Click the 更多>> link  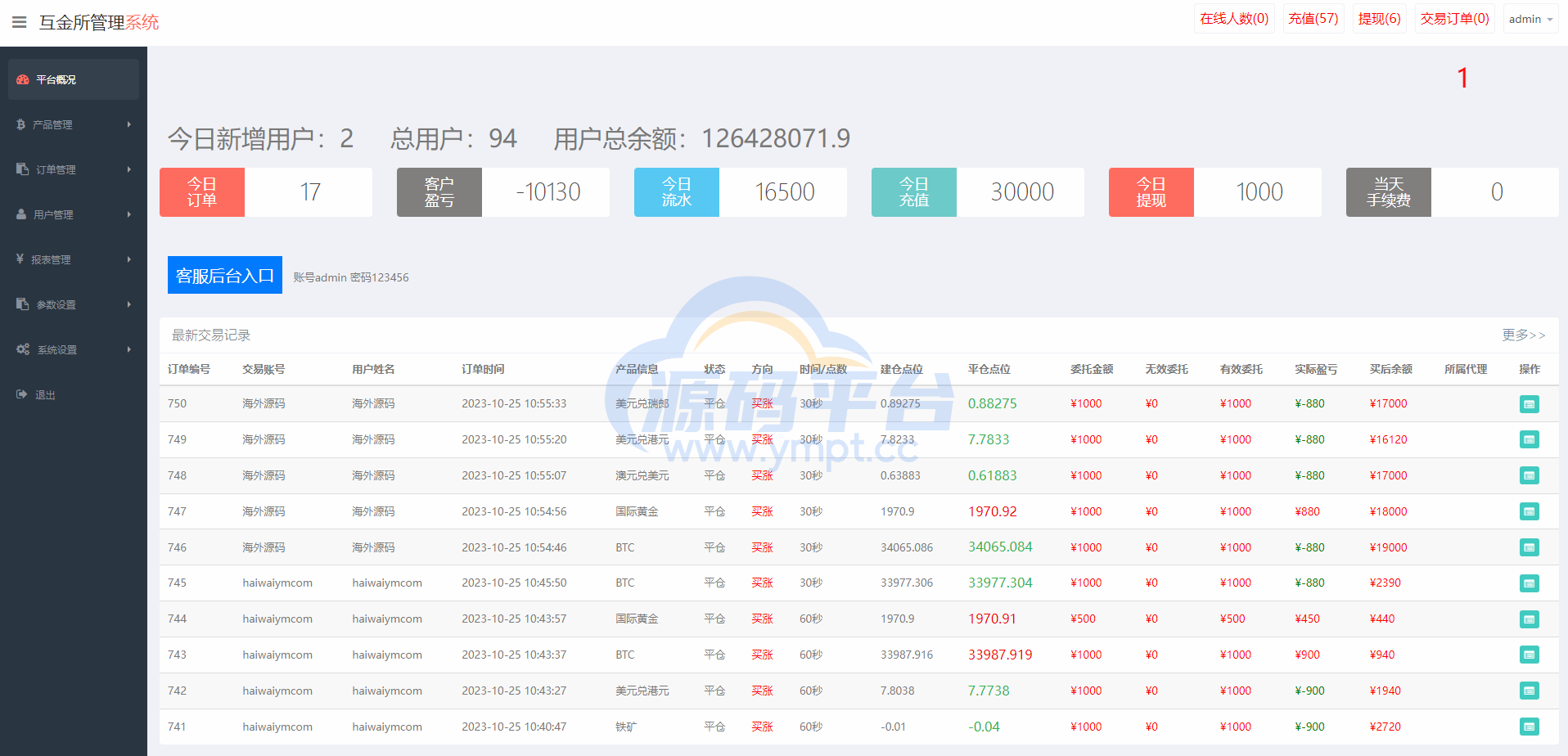click(1523, 335)
